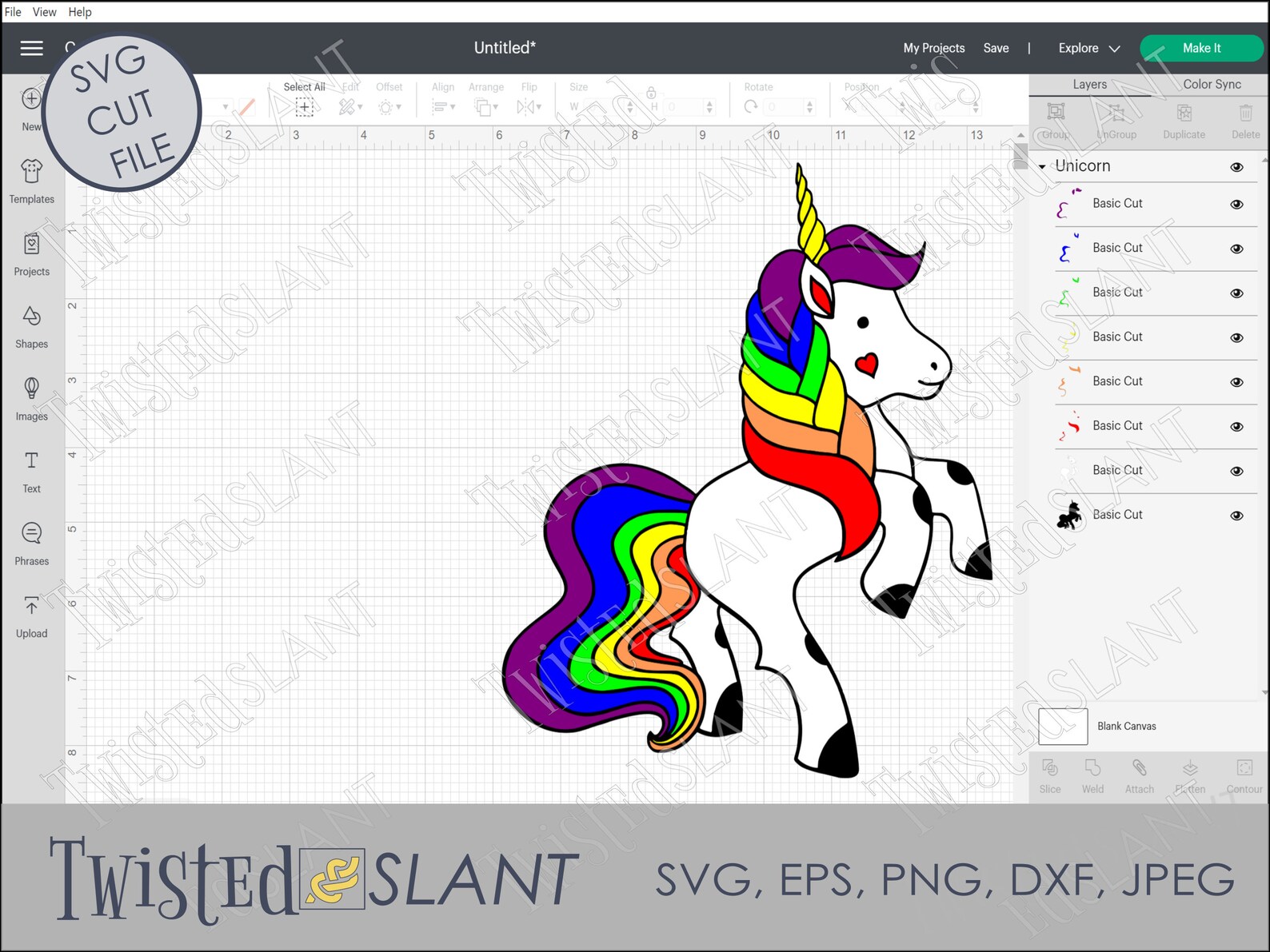
Task: Hide the red Basic Cut layer
Action: 1236,427
